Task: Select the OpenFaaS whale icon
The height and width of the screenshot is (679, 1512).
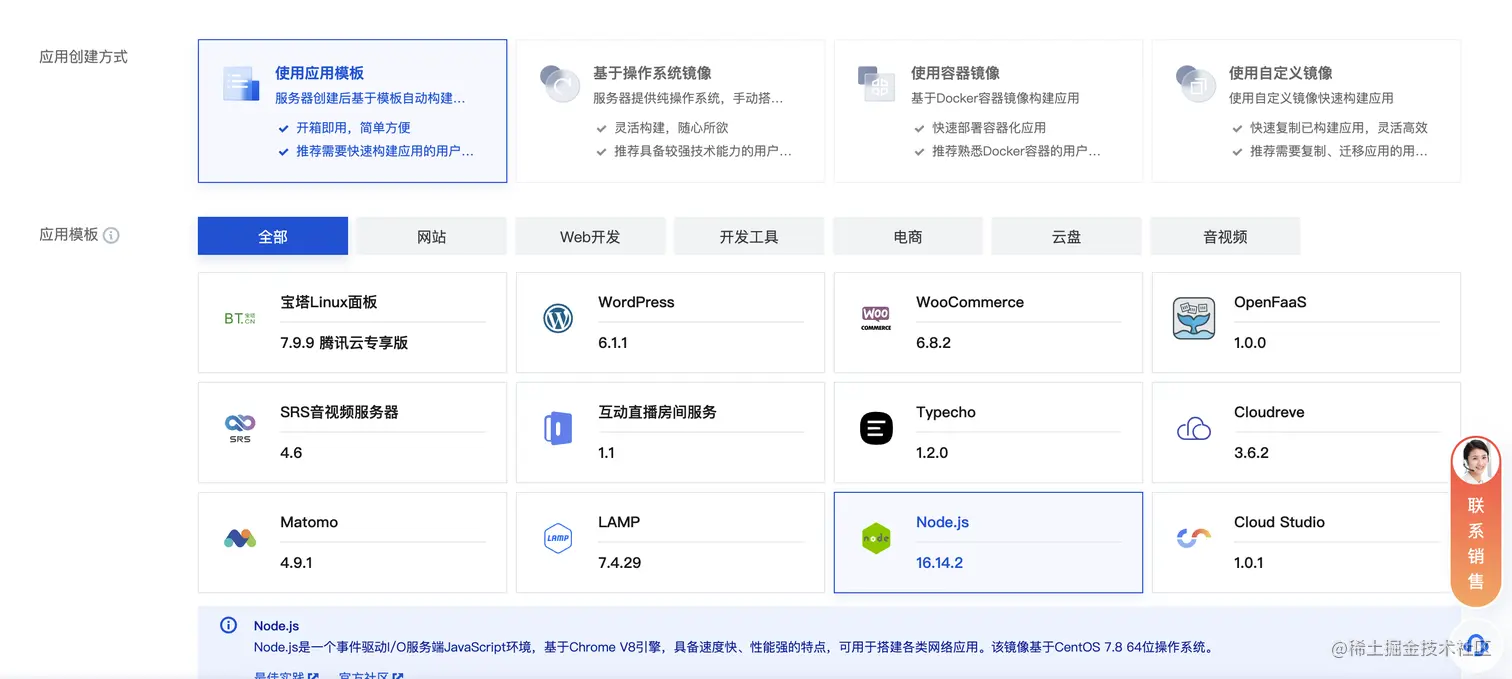Action: coord(1194,319)
